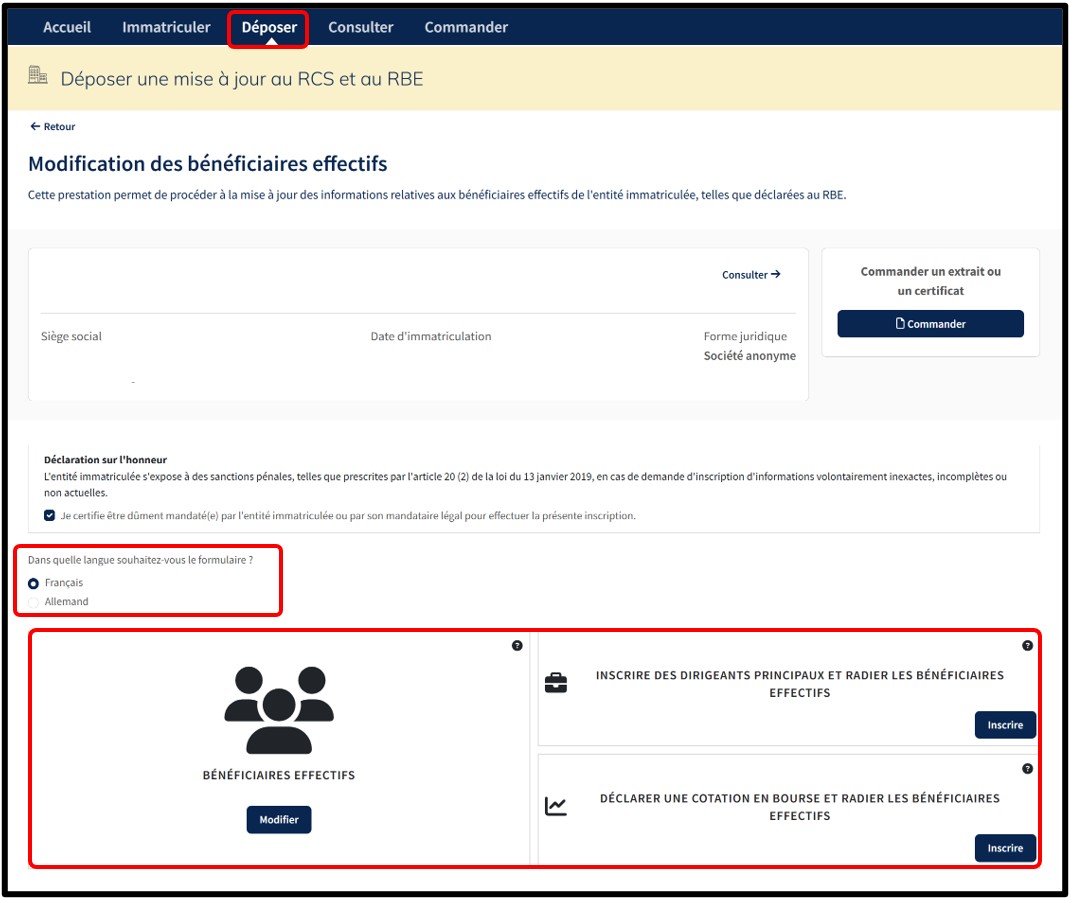This screenshot has width=1069, height=898.
Task: Go to the Consulter menu item
Action: 360,27
